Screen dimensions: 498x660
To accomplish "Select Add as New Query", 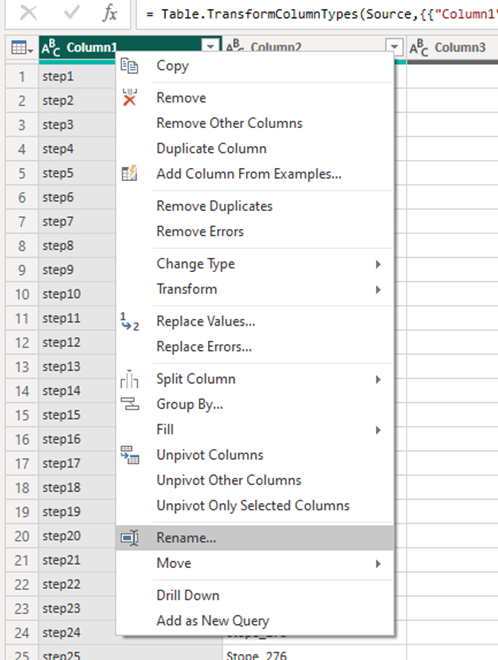I will 213,620.
